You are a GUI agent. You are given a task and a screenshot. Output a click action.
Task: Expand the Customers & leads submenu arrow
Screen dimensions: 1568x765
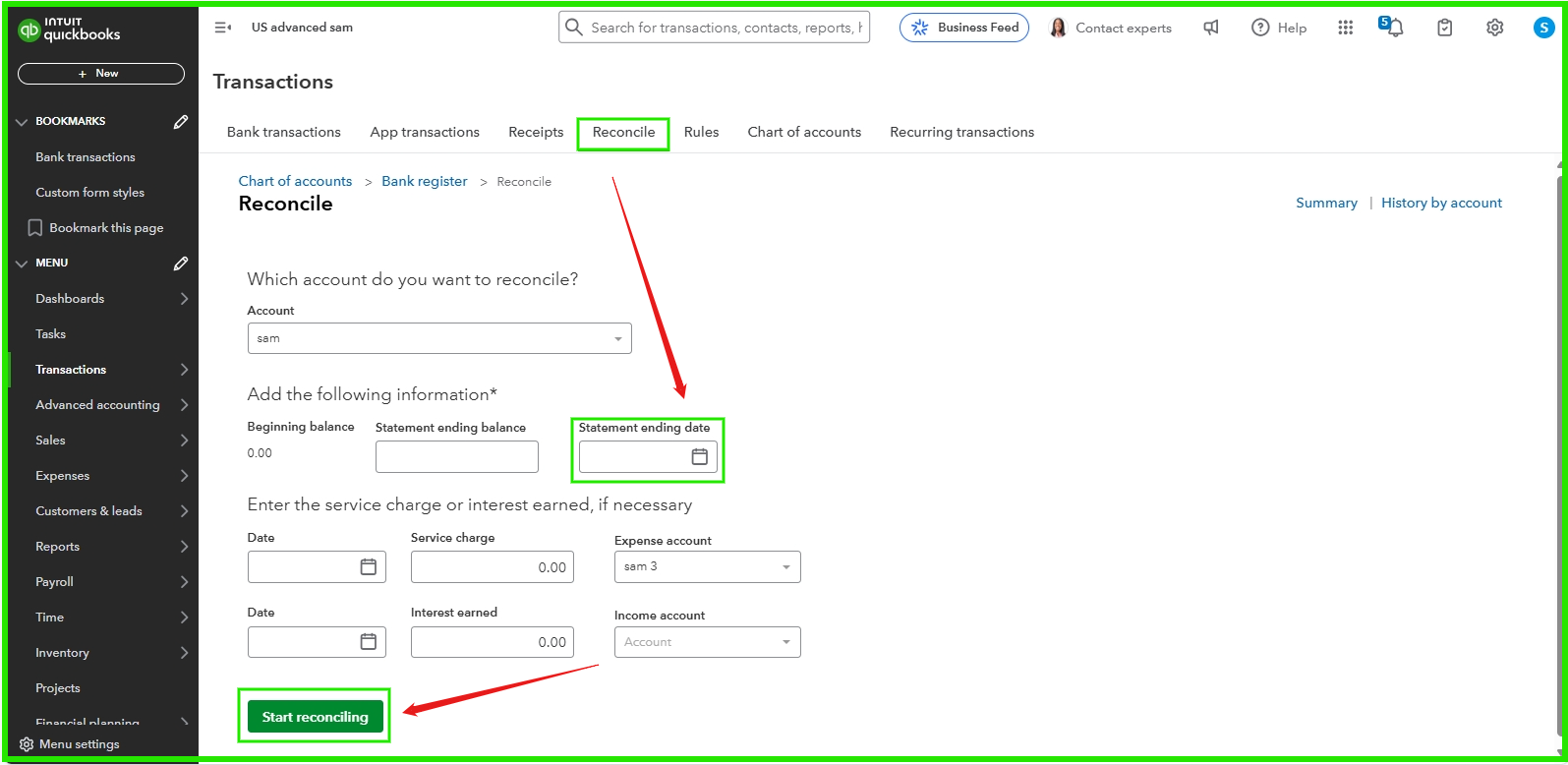tap(184, 511)
